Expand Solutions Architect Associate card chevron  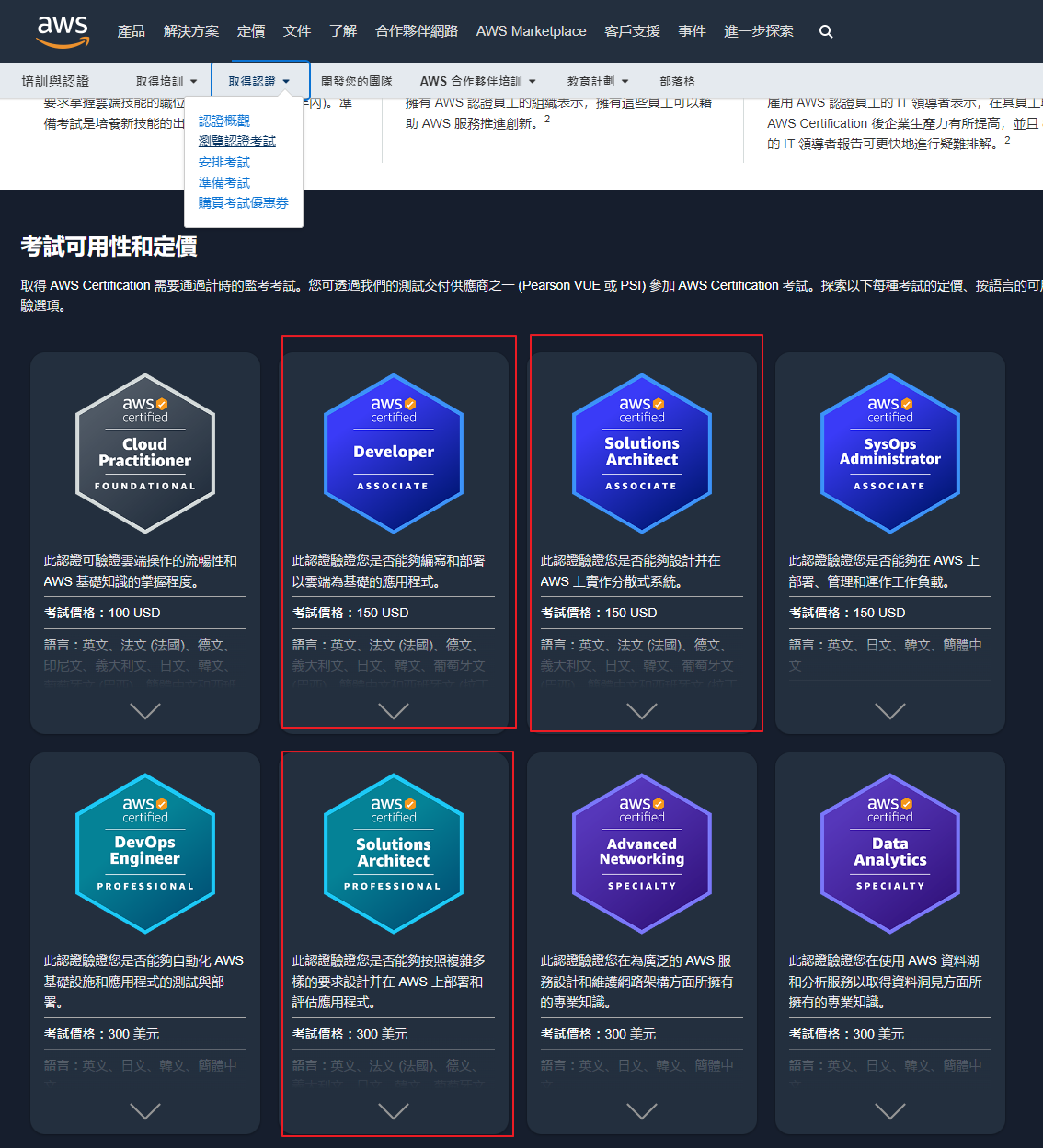point(642,711)
